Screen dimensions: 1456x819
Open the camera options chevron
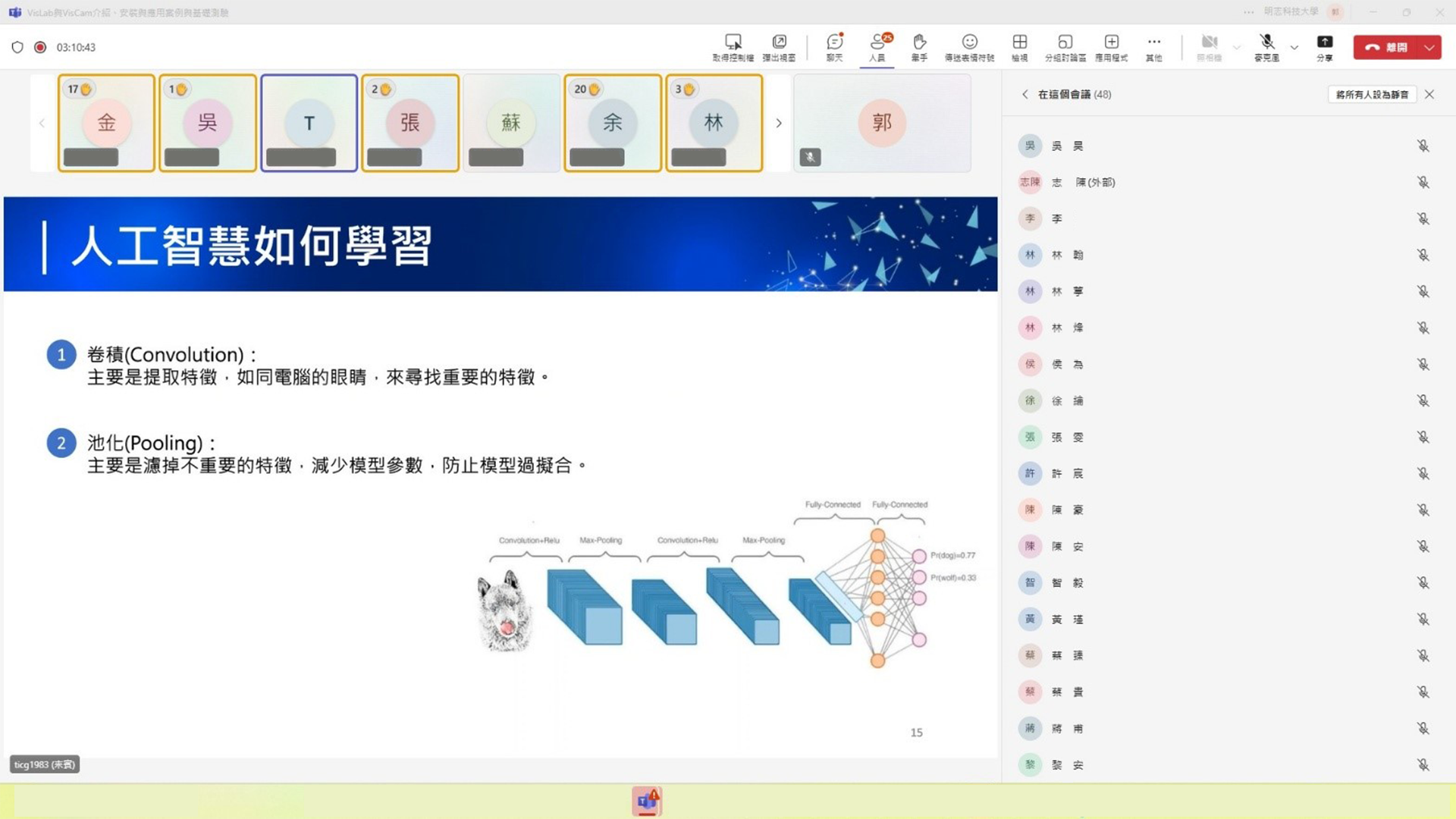pos(1236,48)
